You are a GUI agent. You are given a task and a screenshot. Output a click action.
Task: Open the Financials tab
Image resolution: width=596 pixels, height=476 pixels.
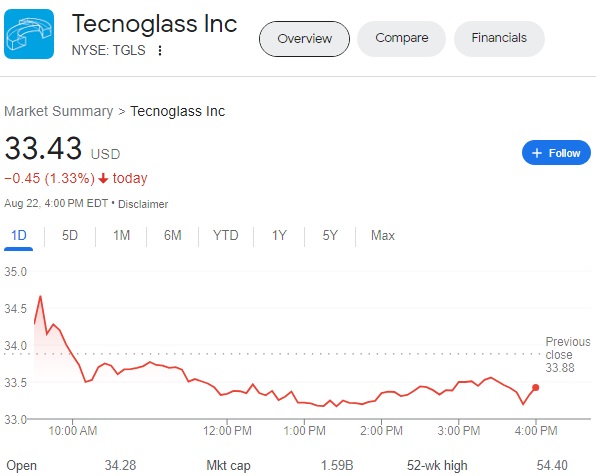pyautogui.click(x=499, y=38)
